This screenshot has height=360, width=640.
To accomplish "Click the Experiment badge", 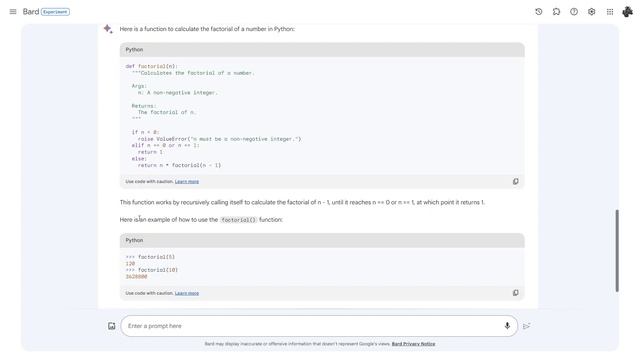I will 55,12.
